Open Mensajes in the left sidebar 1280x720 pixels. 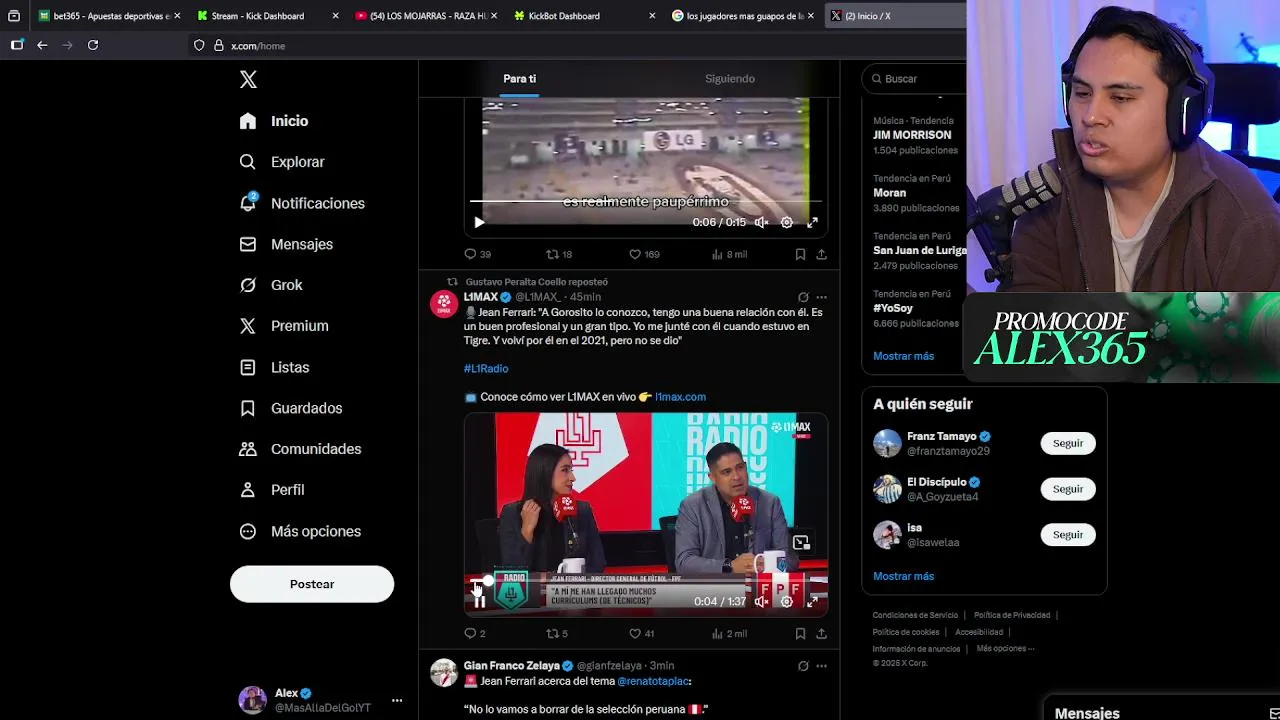point(286,244)
